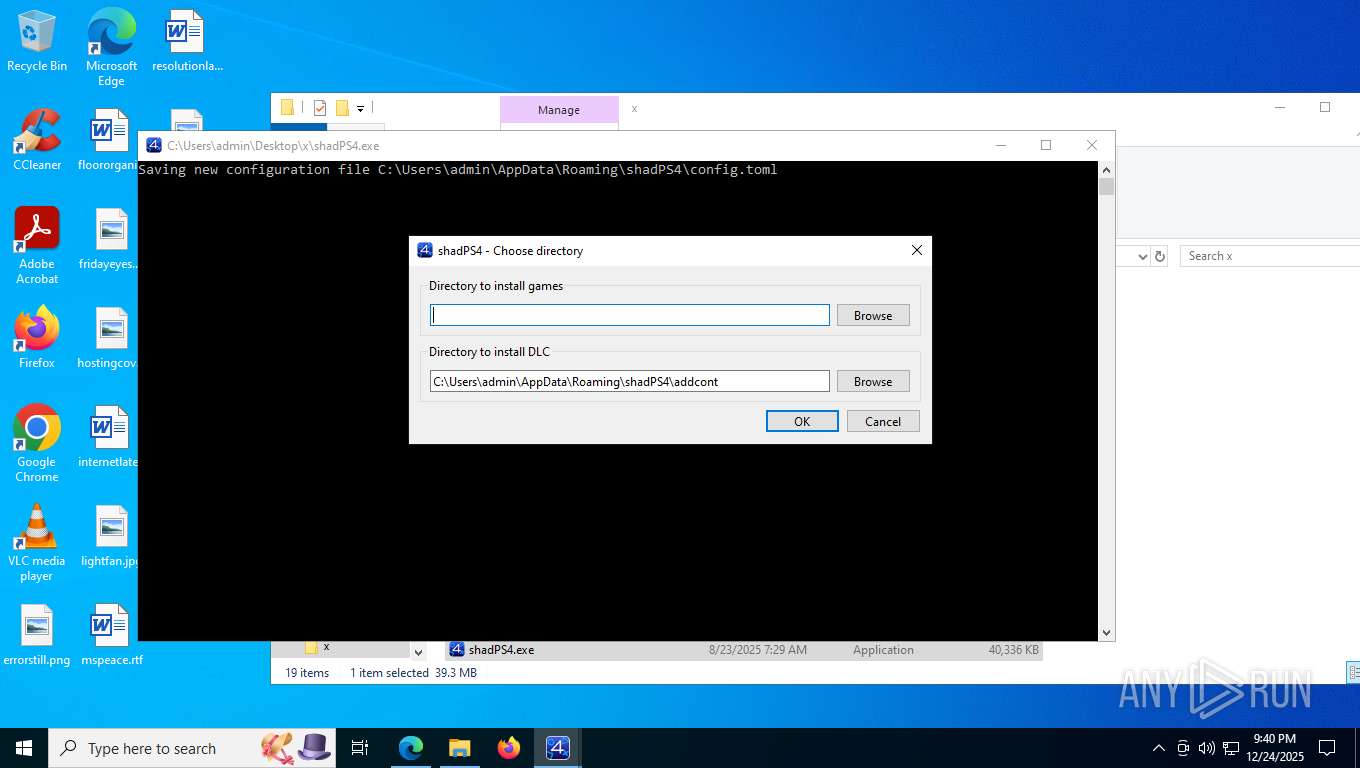Focus the games directory input field
This screenshot has height=768, width=1360.
pos(630,315)
